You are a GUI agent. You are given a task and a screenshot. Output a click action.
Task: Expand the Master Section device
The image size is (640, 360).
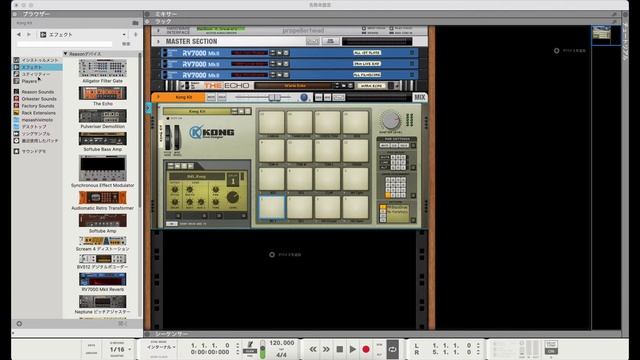[158, 42]
